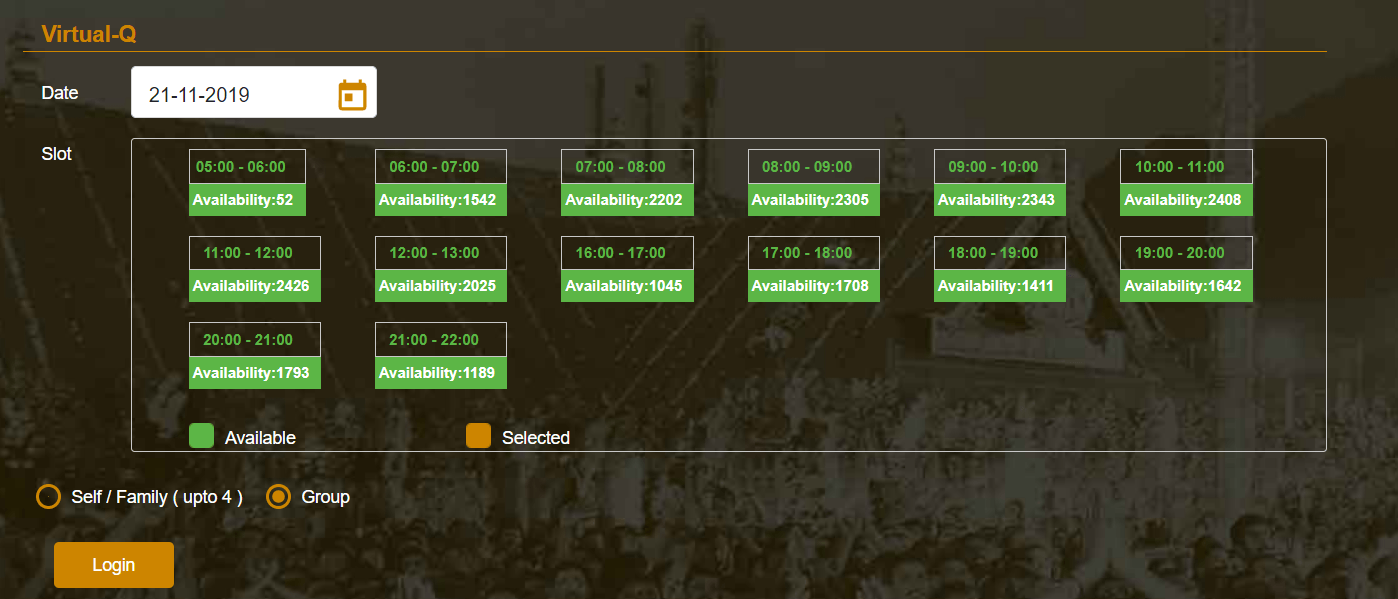Pick the 11:00 - 12:00 time slot

coord(255,253)
